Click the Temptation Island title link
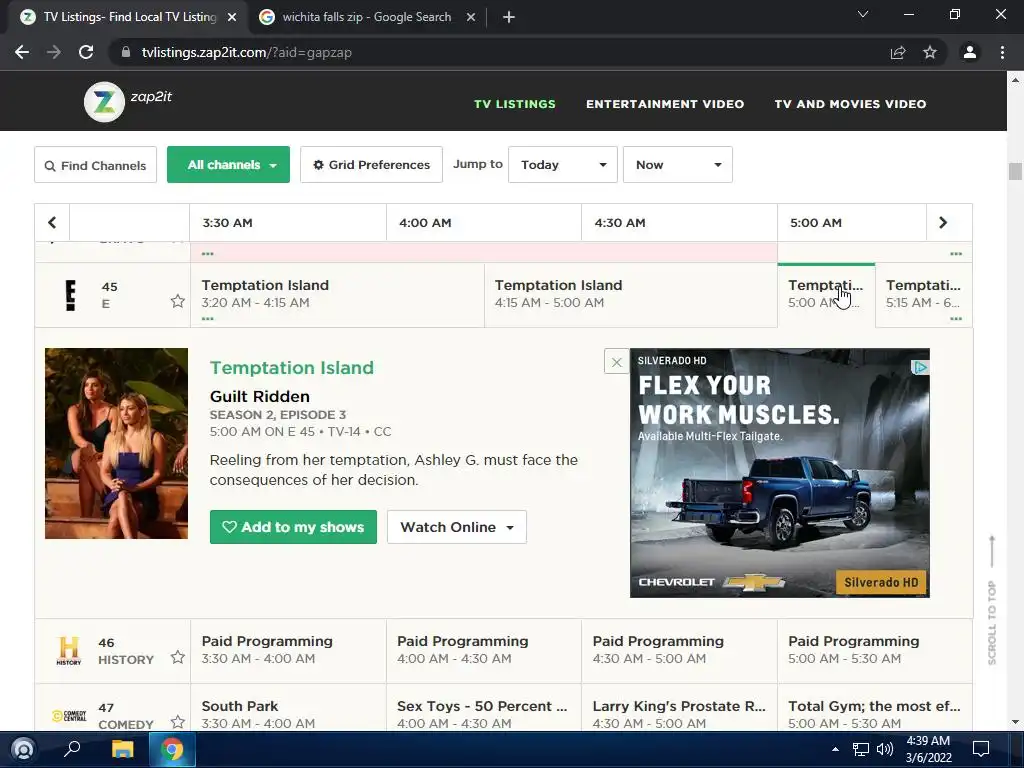Screen dimensions: 1024x768 (292, 368)
